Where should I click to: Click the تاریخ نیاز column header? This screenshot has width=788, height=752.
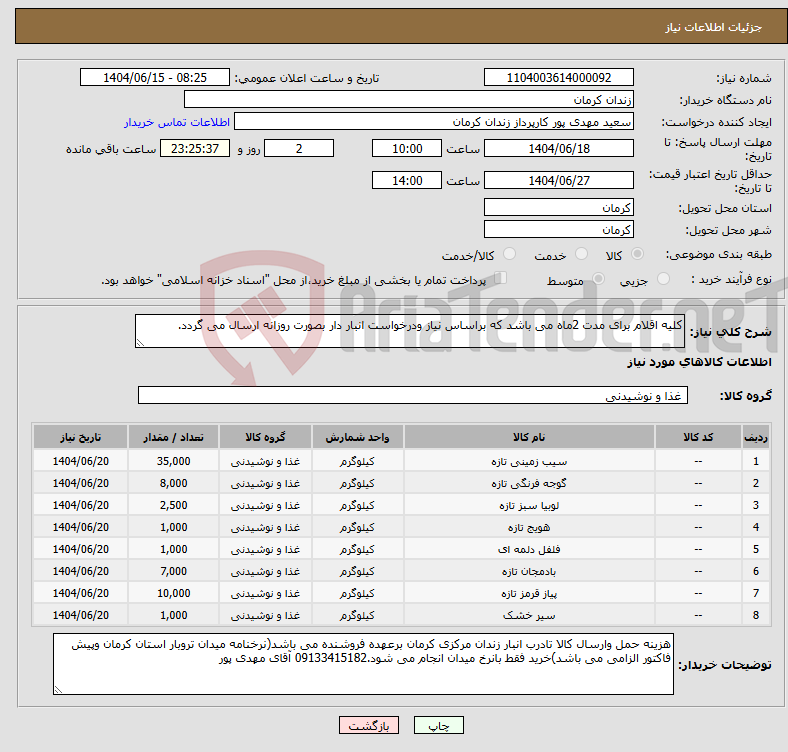80,438
